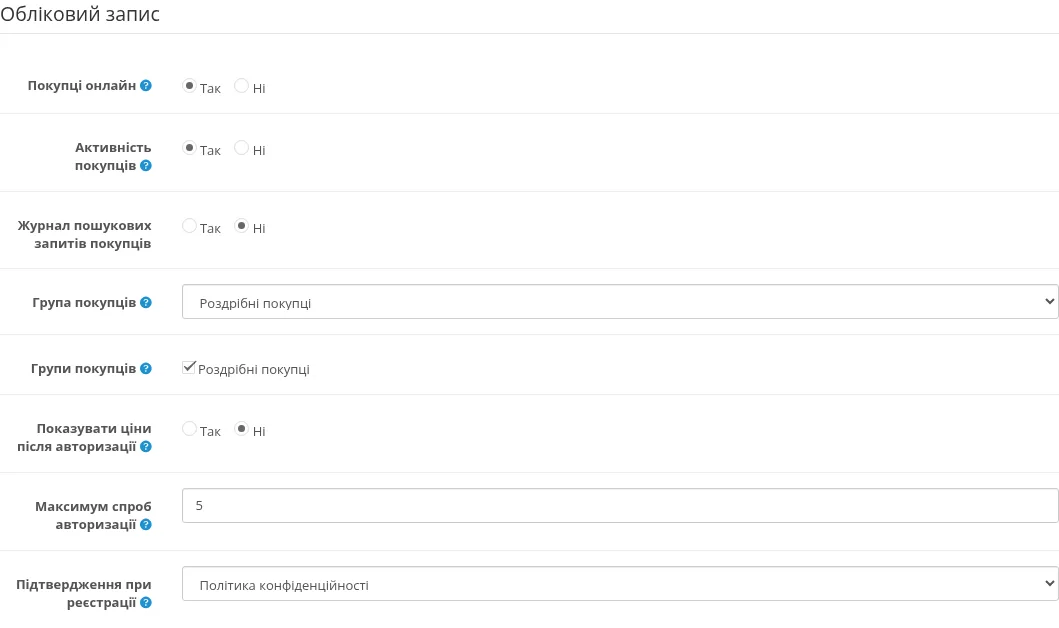Choose Ні for Активність покупців
The image size is (1059, 628).
coord(241,148)
